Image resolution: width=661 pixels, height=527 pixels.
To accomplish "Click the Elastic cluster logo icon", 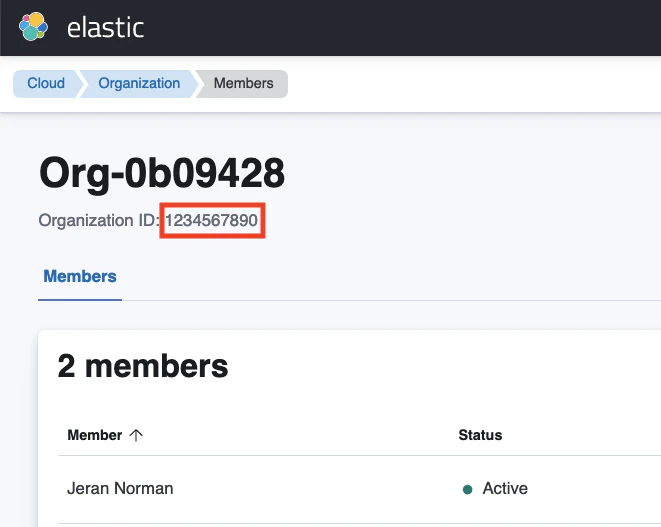I will [x=33, y=27].
